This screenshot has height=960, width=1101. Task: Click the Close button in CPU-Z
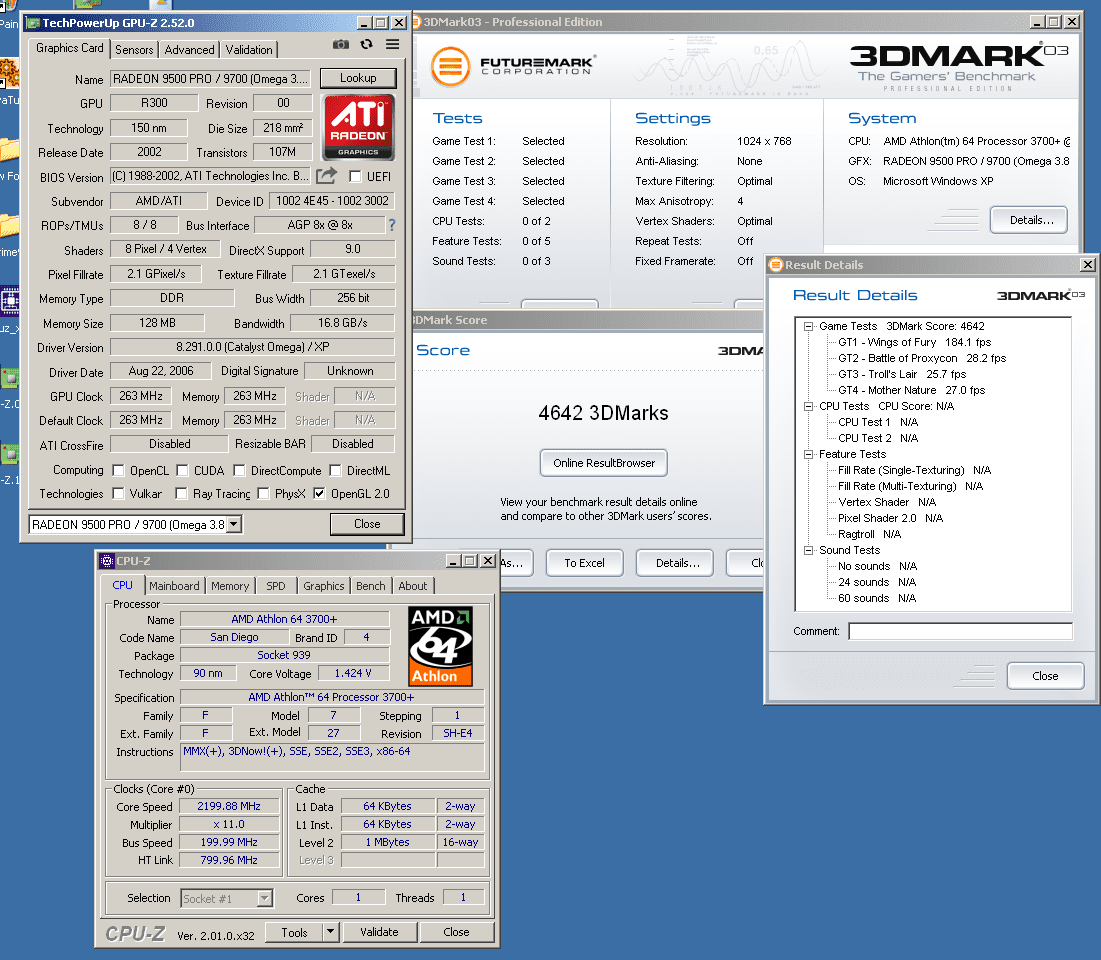pyautogui.click(x=456, y=932)
